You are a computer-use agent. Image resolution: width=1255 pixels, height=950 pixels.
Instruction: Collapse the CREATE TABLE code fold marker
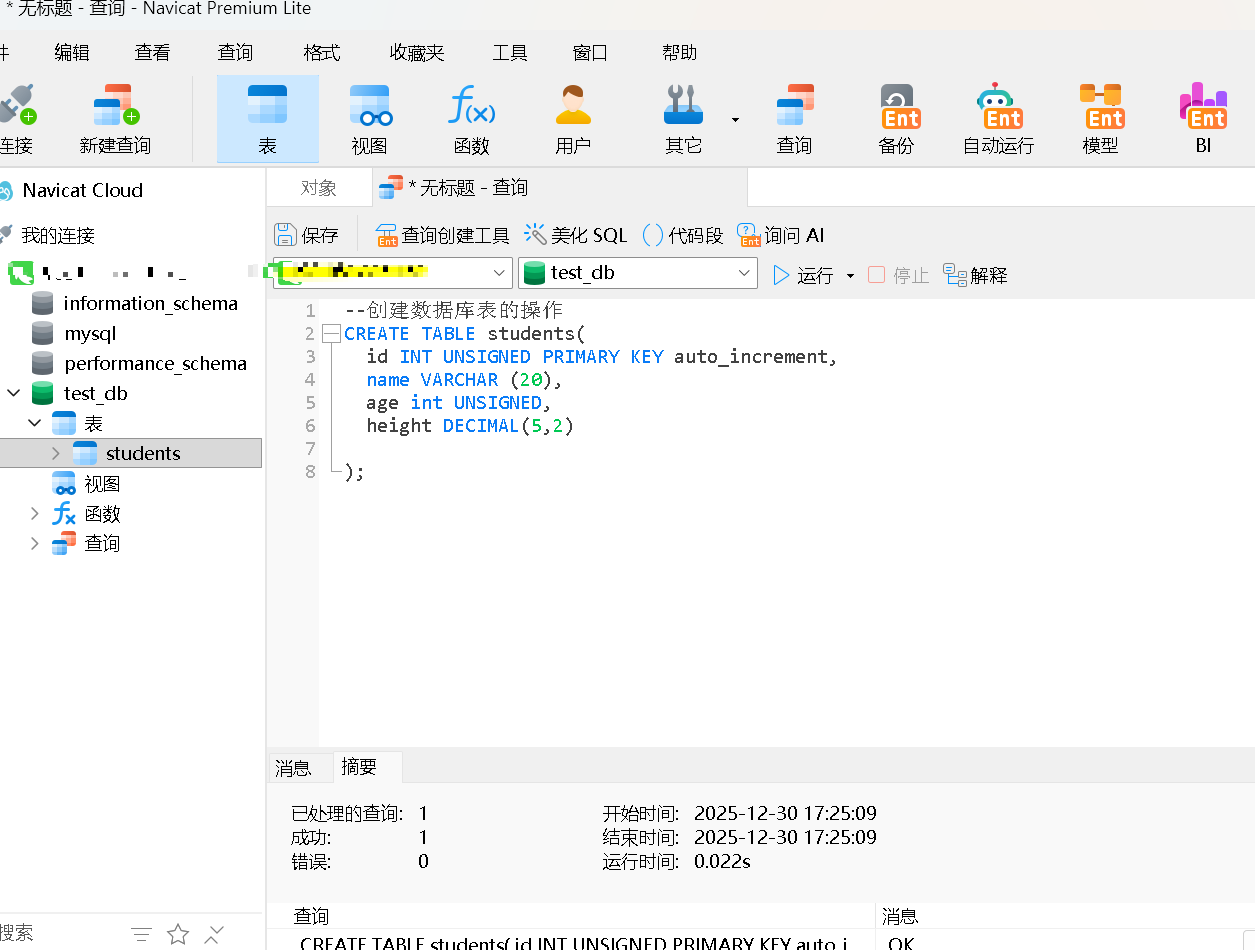click(331, 334)
